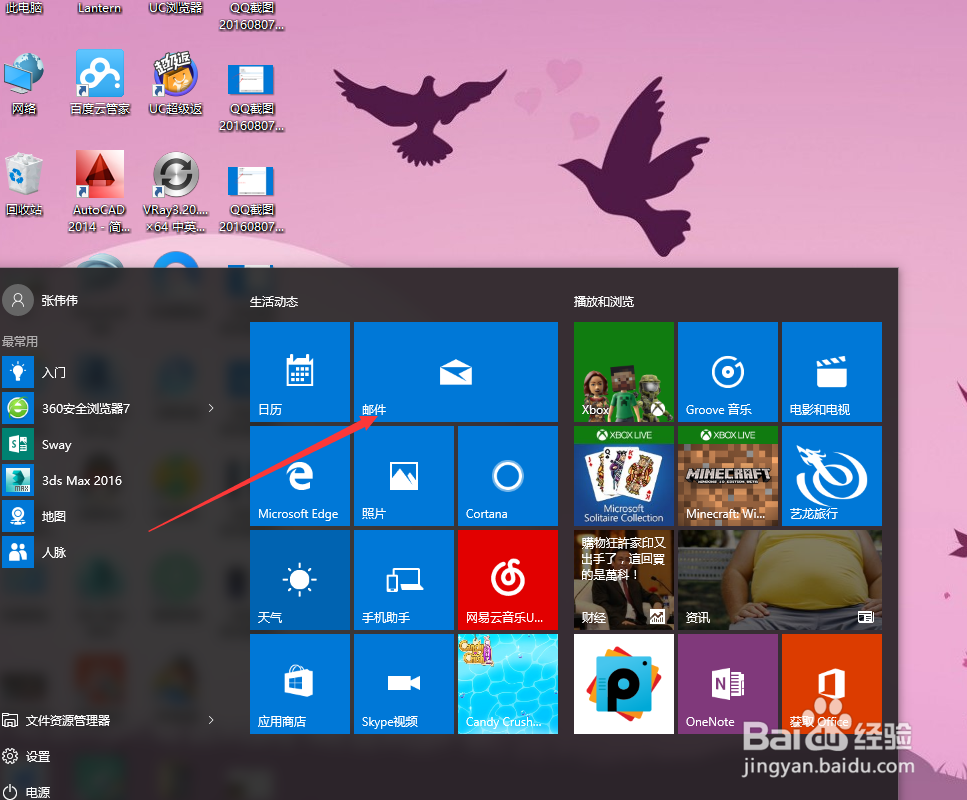The image size is (967, 800).
Task: Click the 生活动态 group header
Action: (274, 302)
